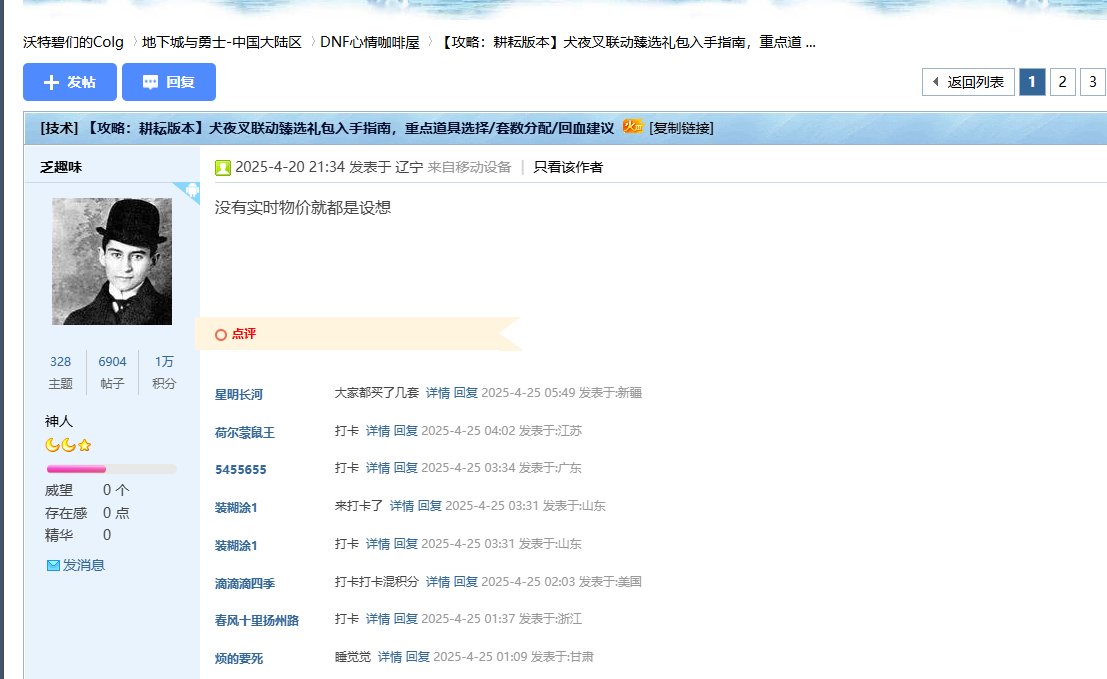Click the moon and star level icons
1107x679 pixels.
click(x=68, y=445)
